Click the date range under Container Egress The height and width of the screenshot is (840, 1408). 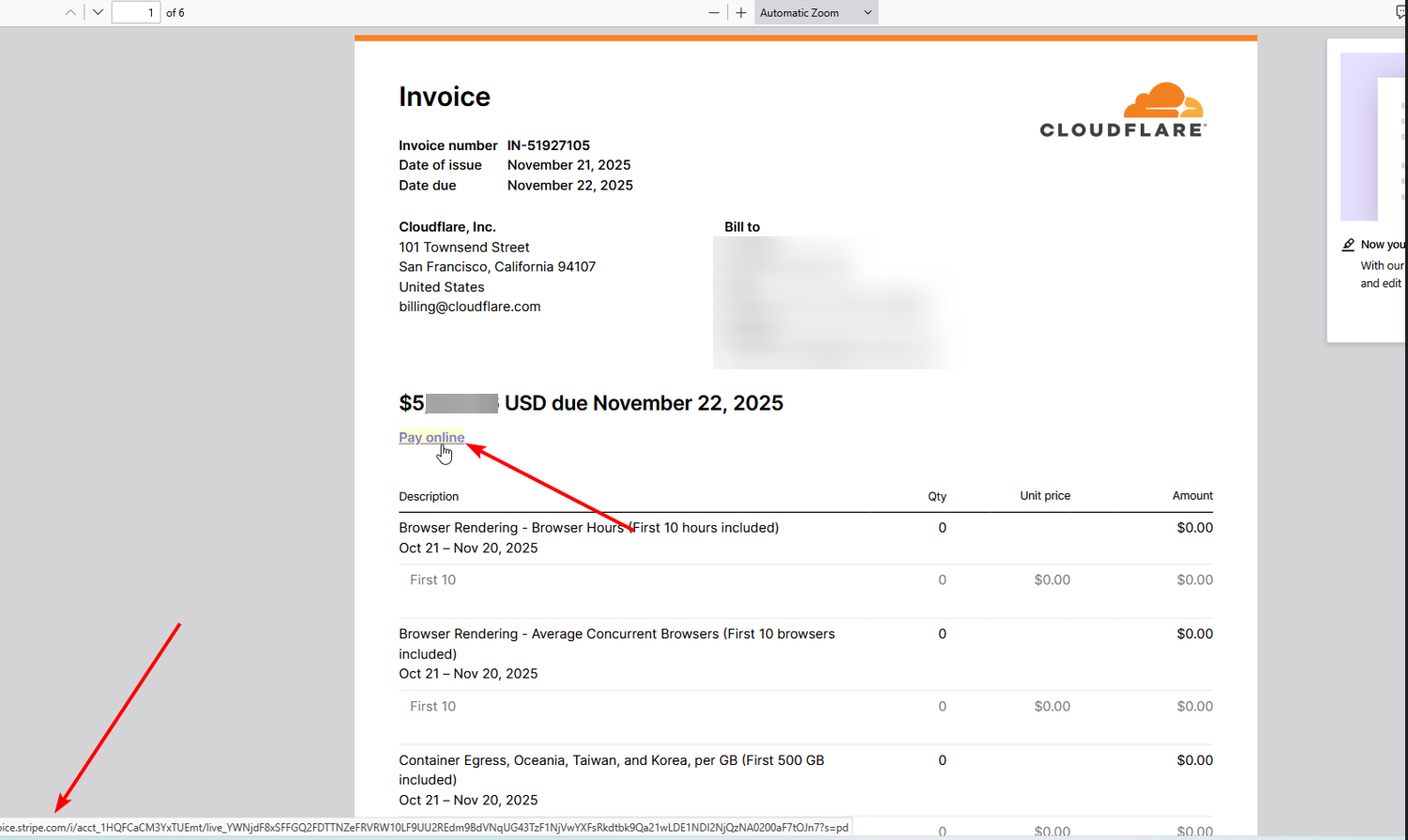[x=468, y=801]
